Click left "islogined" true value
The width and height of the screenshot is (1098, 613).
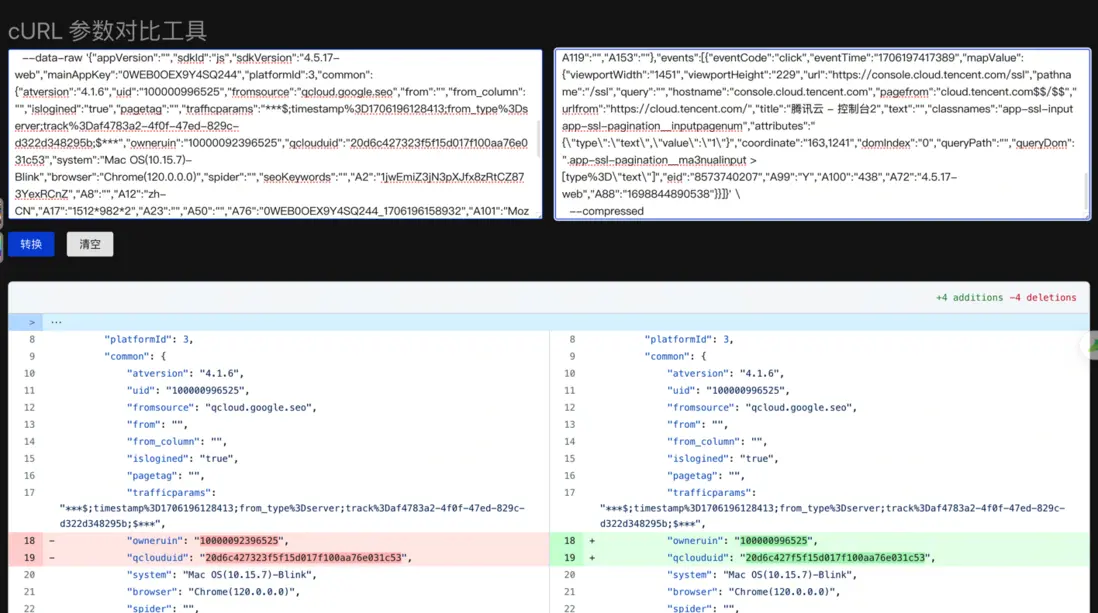point(216,459)
